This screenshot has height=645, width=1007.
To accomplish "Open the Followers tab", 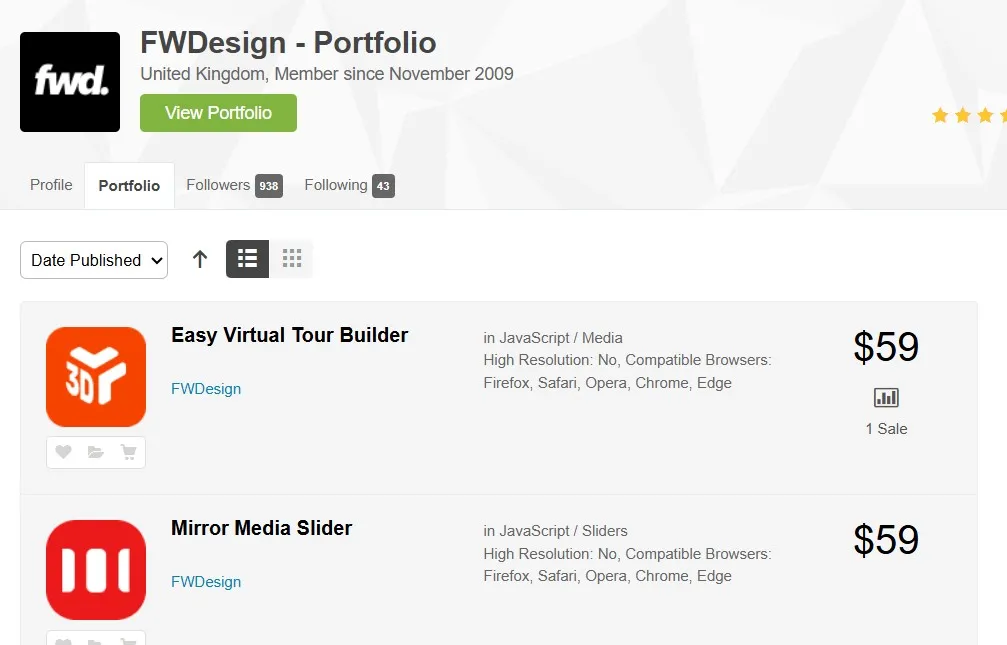I will (x=233, y=185).
